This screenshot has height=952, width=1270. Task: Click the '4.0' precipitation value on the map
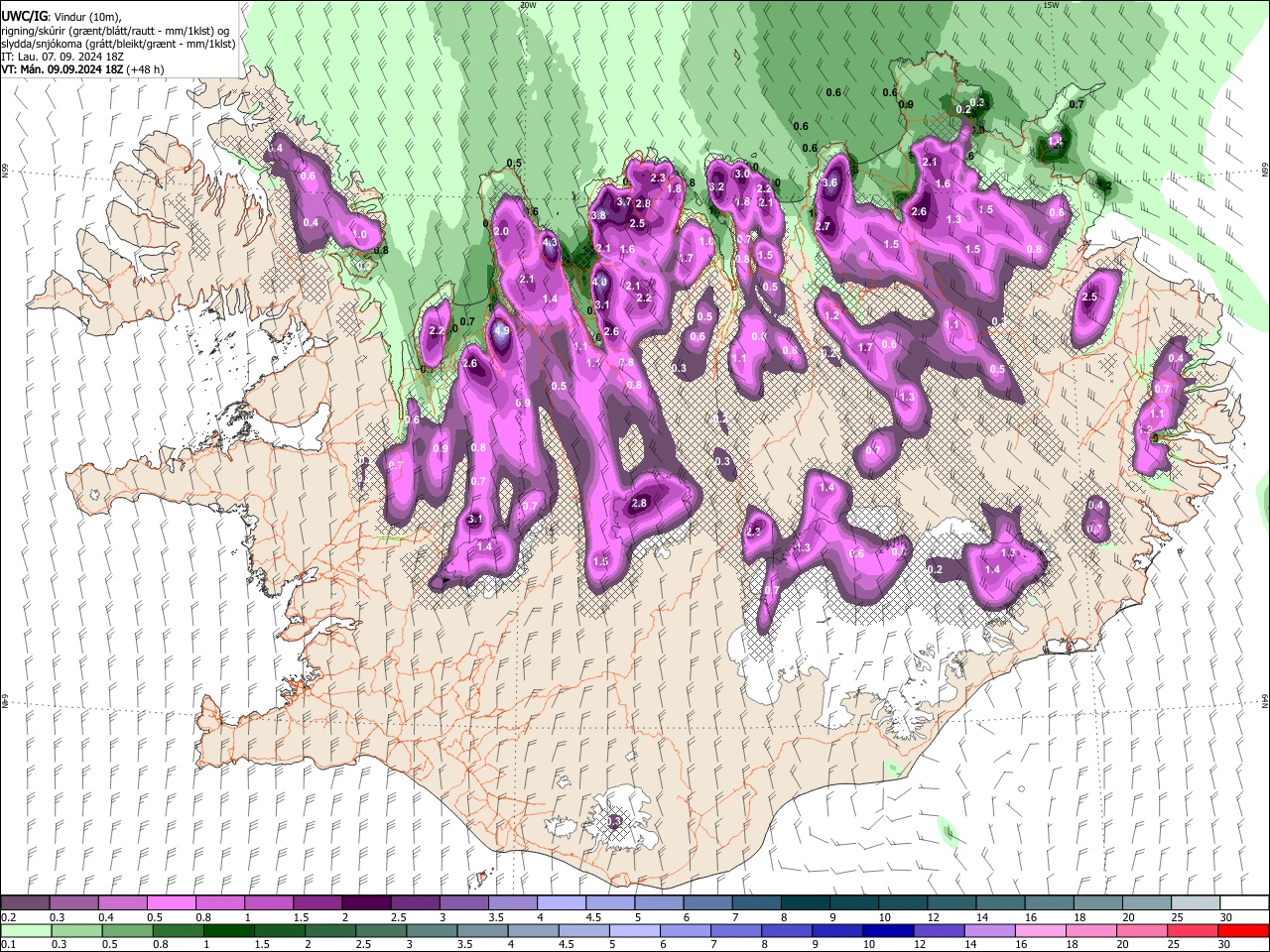click(600, 282)
